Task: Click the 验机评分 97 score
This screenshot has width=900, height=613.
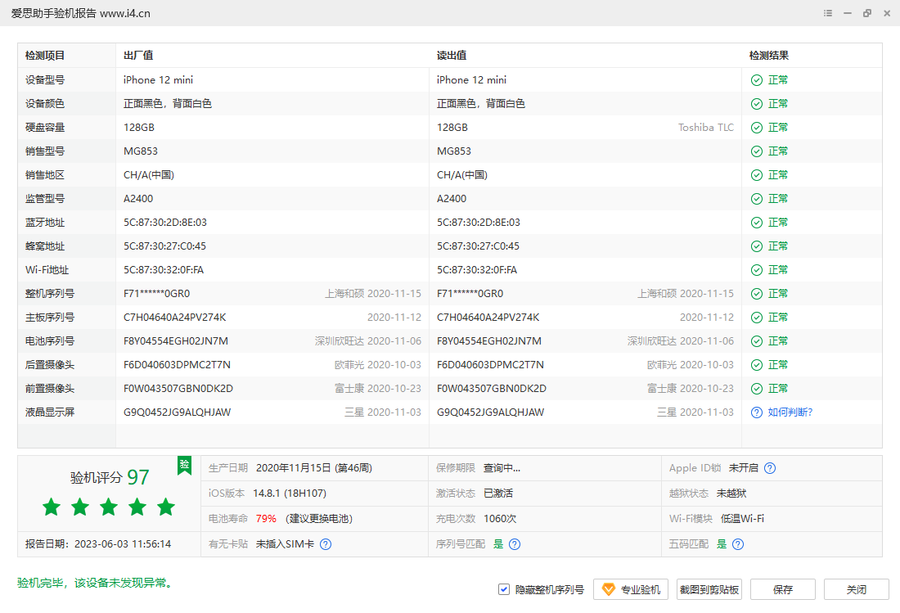Action: tap(109, 477)
